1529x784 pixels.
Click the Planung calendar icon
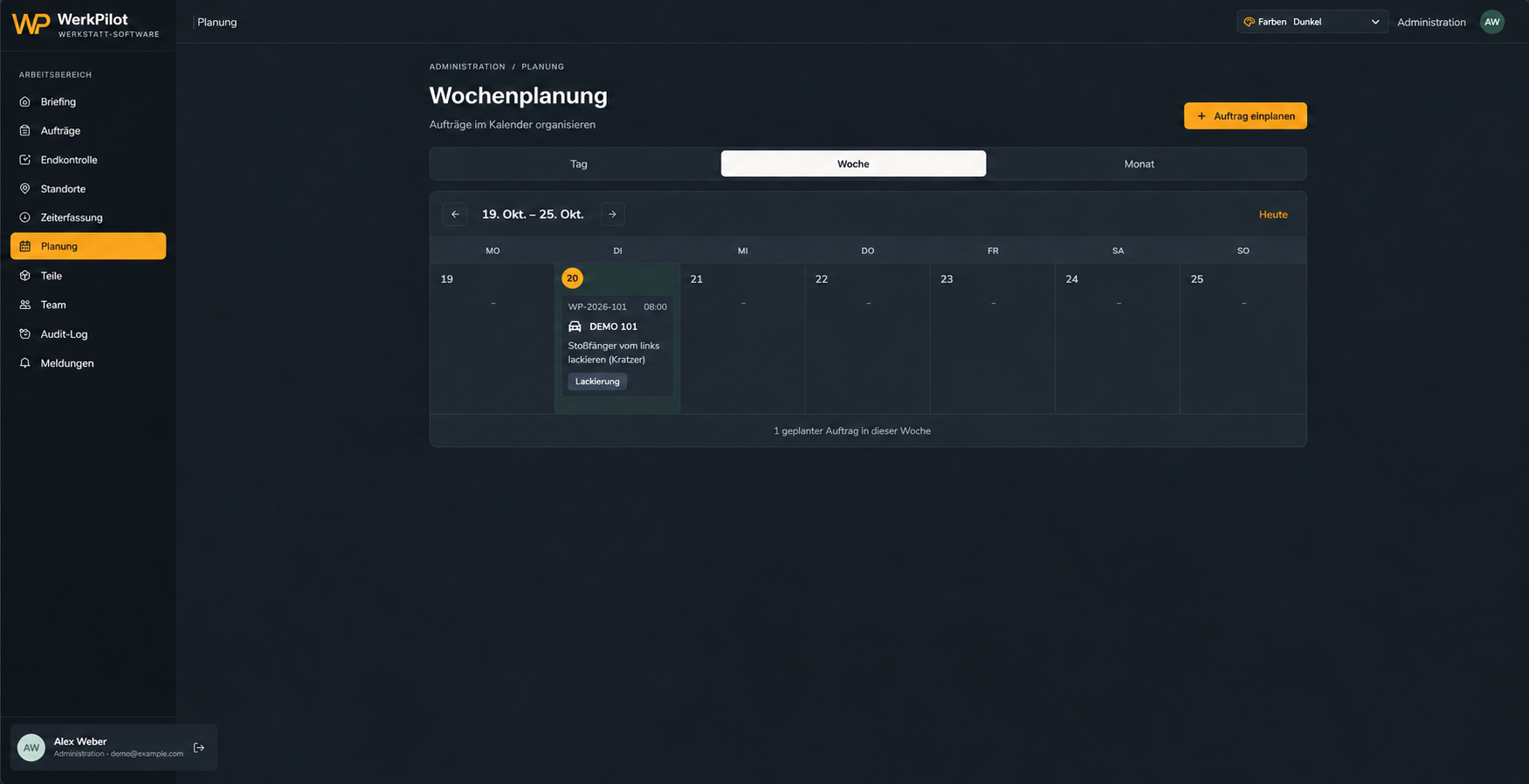point(25,246)
